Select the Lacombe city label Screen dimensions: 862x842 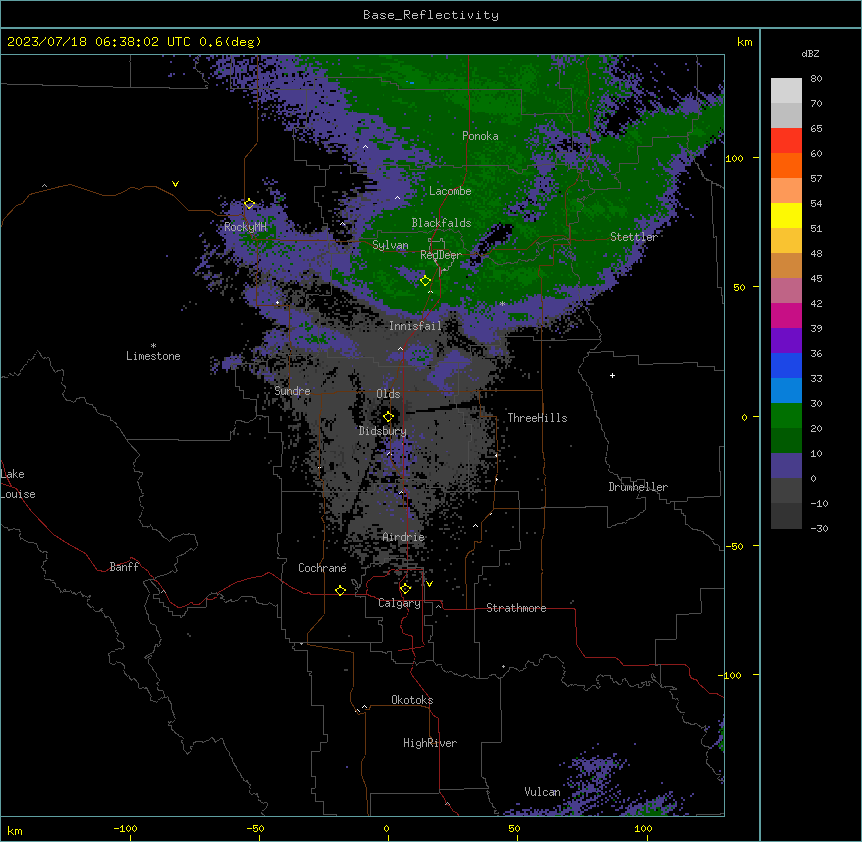(x=450, y=191)
